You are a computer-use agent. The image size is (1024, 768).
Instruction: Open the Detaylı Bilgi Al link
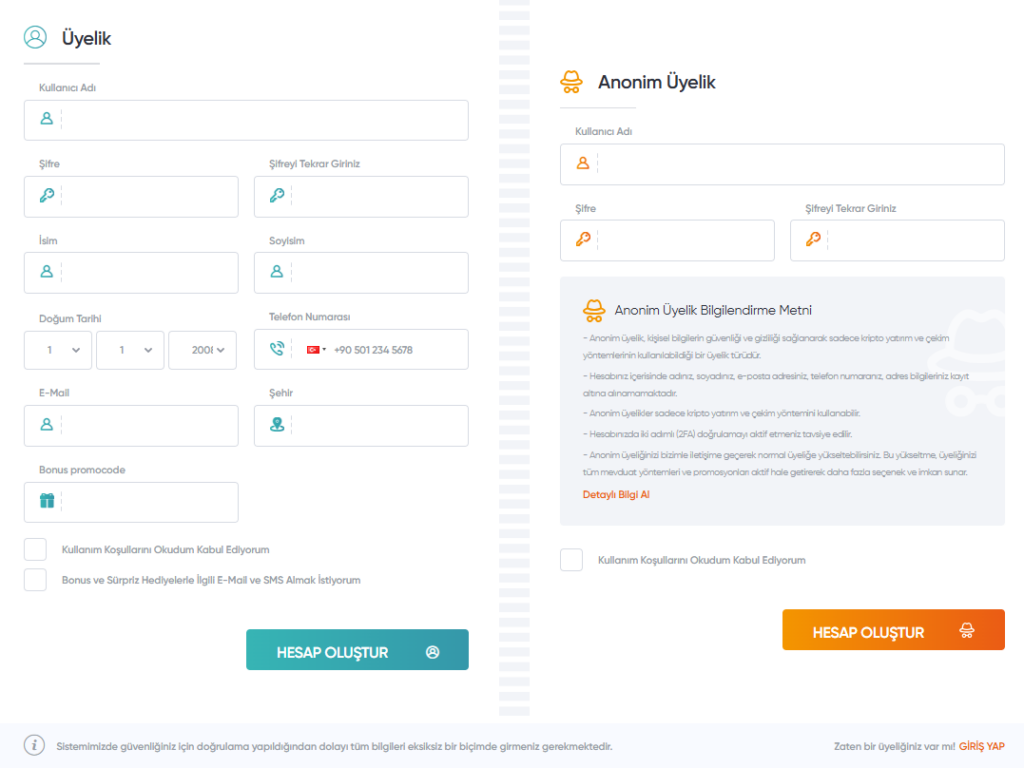[x=616, y=494]
